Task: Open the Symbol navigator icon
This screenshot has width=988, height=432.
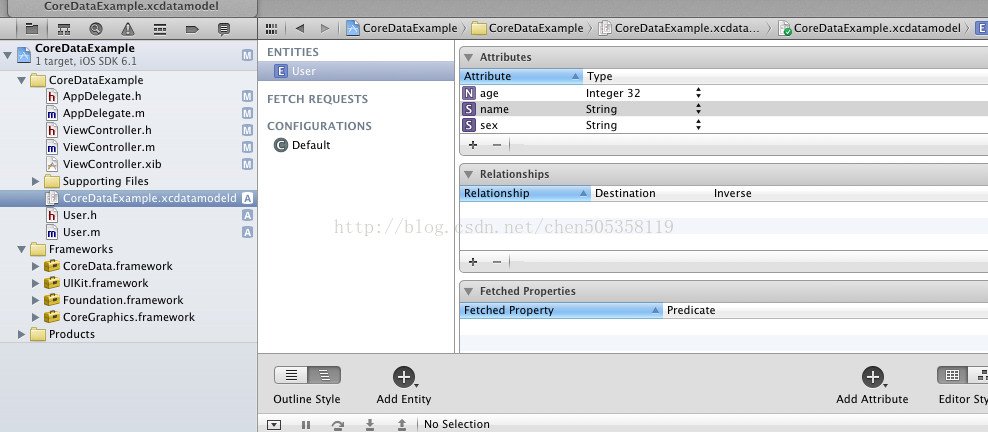Action: click(64, 29)
